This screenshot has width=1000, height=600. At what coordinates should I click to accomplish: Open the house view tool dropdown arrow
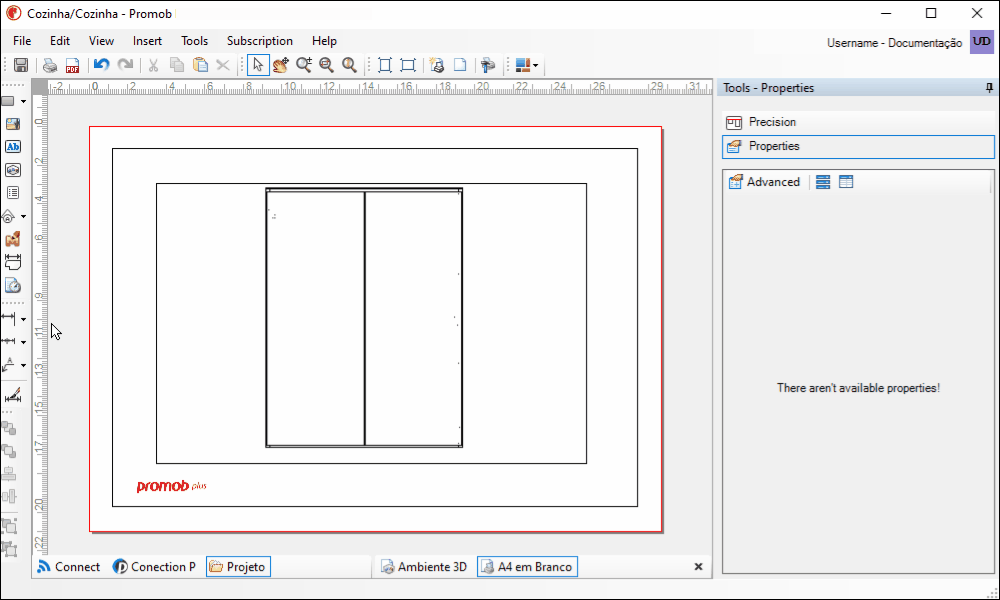(x=24, y=217)
